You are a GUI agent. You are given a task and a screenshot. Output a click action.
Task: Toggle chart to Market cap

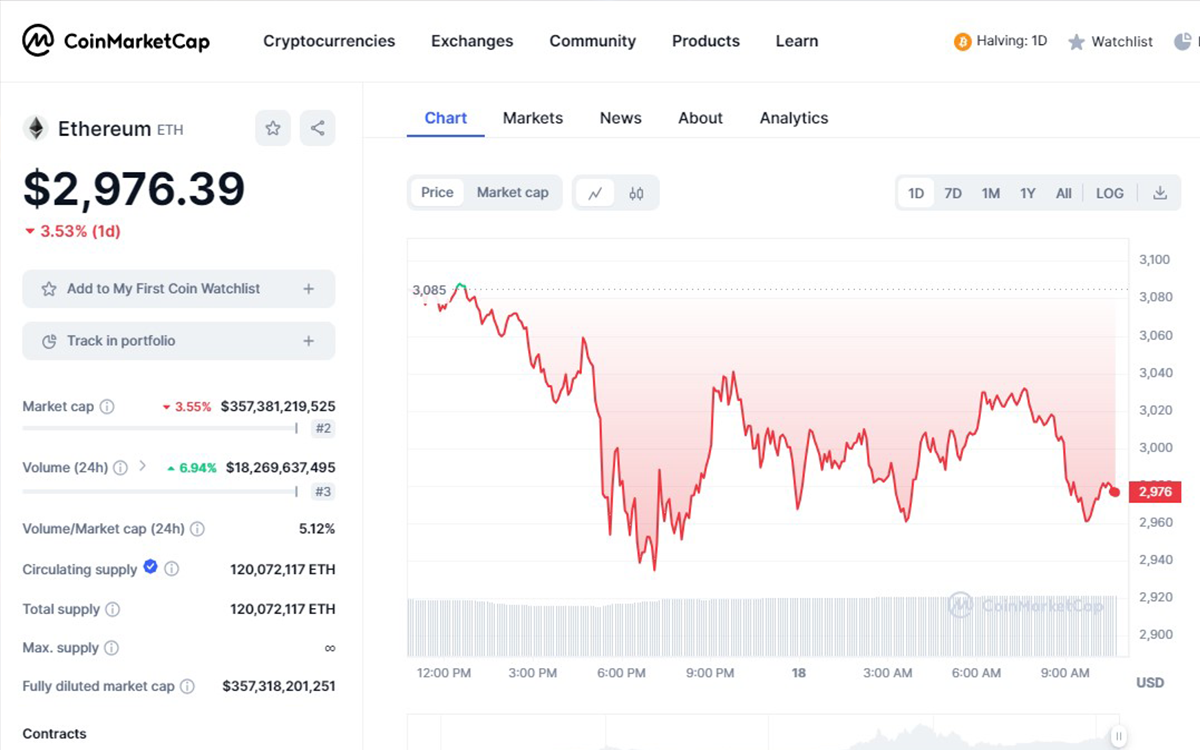pyautogui.click(x=512, y=192)
